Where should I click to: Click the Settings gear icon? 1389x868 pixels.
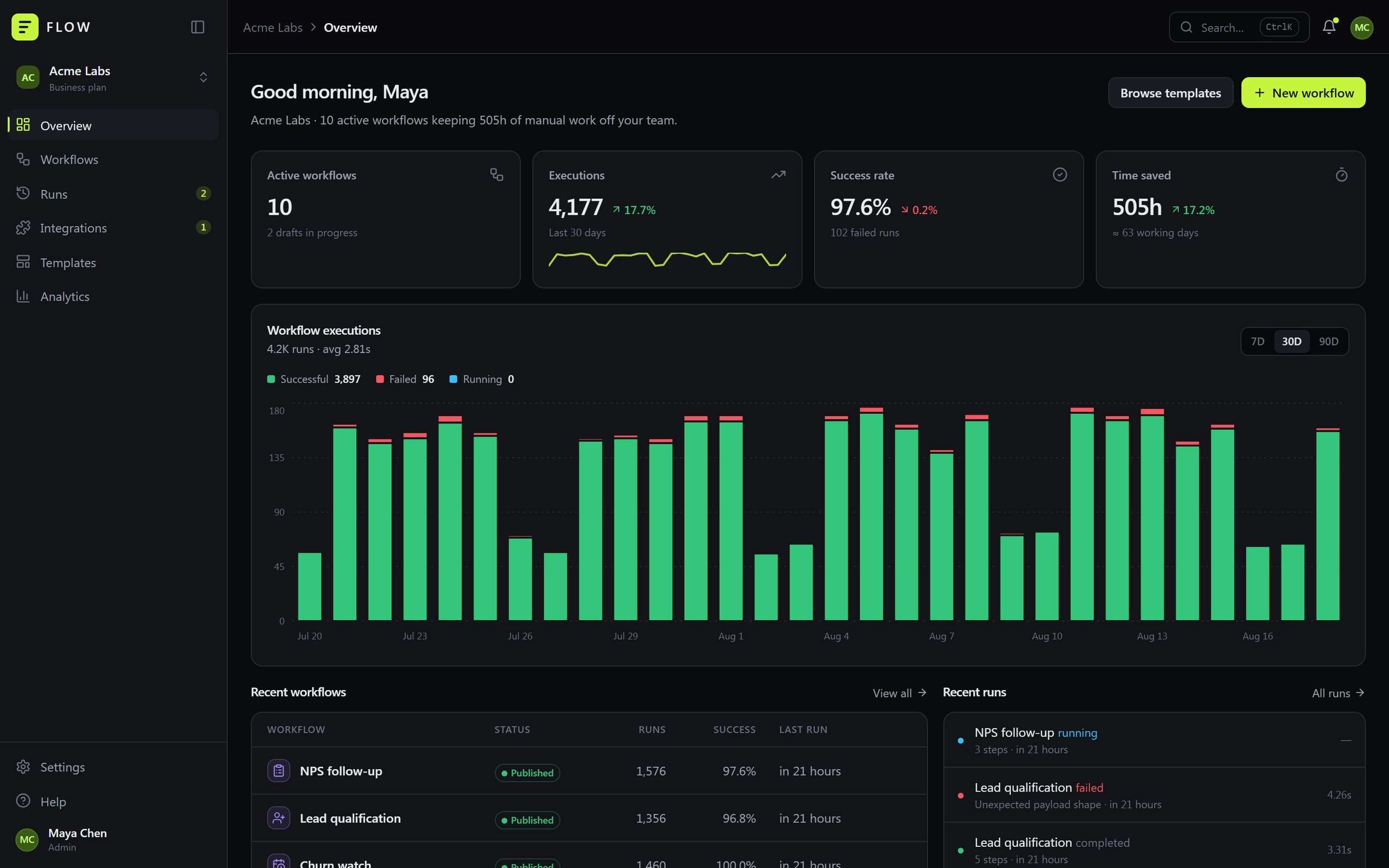click(x=23, y=767)
